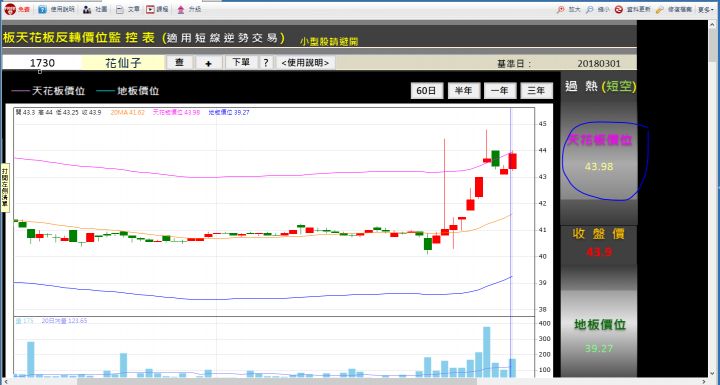Click the 放大 zoom-in magnifier
The image size is (720, 385).
coord(560,10)
